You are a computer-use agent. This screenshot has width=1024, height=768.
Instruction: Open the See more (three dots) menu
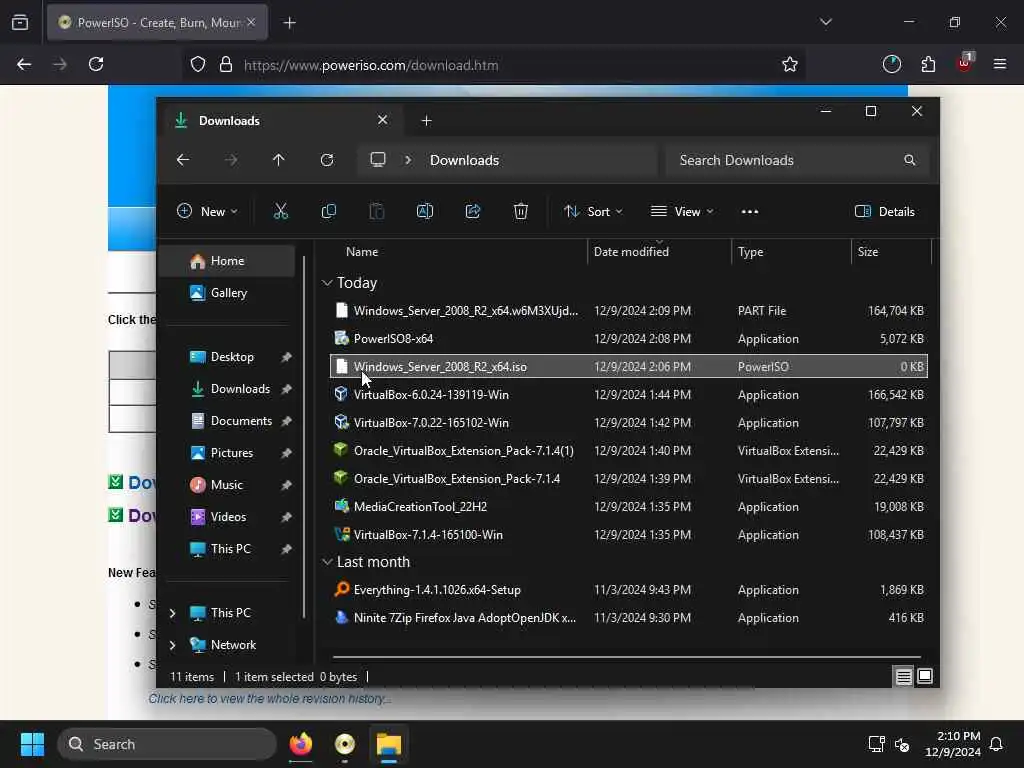coord(750,211)
